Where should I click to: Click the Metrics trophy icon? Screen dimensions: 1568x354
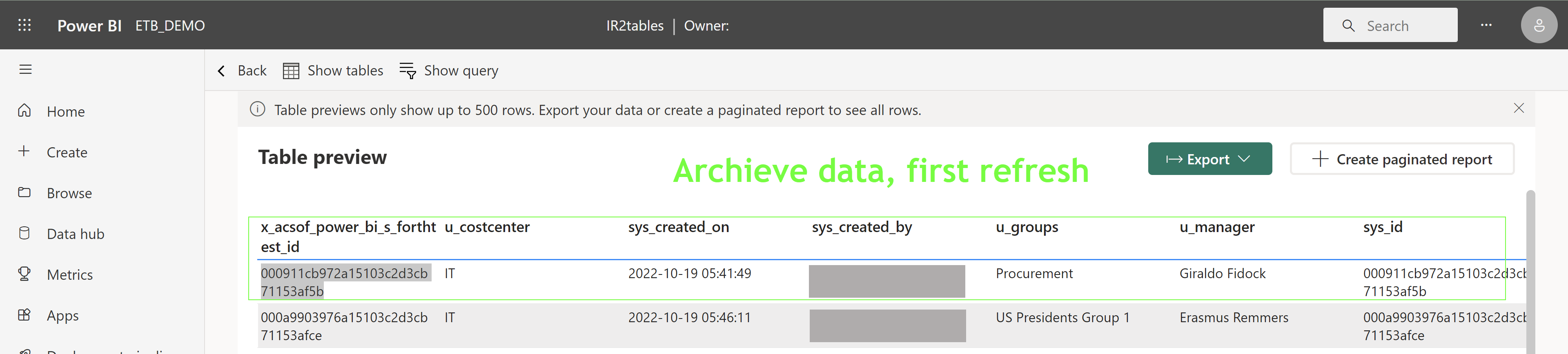pos(24,274)
